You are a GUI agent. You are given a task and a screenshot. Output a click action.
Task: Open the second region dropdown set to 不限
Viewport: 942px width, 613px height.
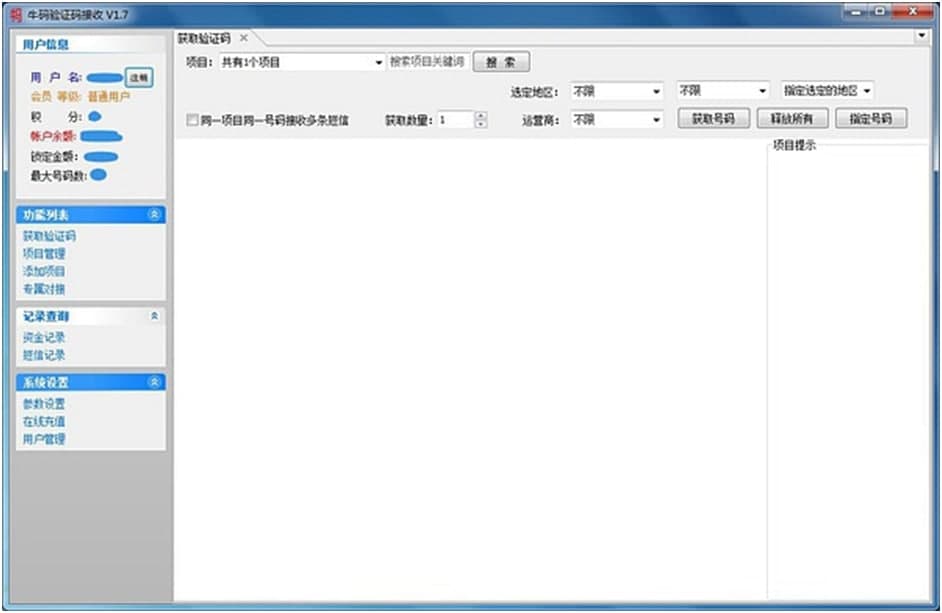(723, 91)
